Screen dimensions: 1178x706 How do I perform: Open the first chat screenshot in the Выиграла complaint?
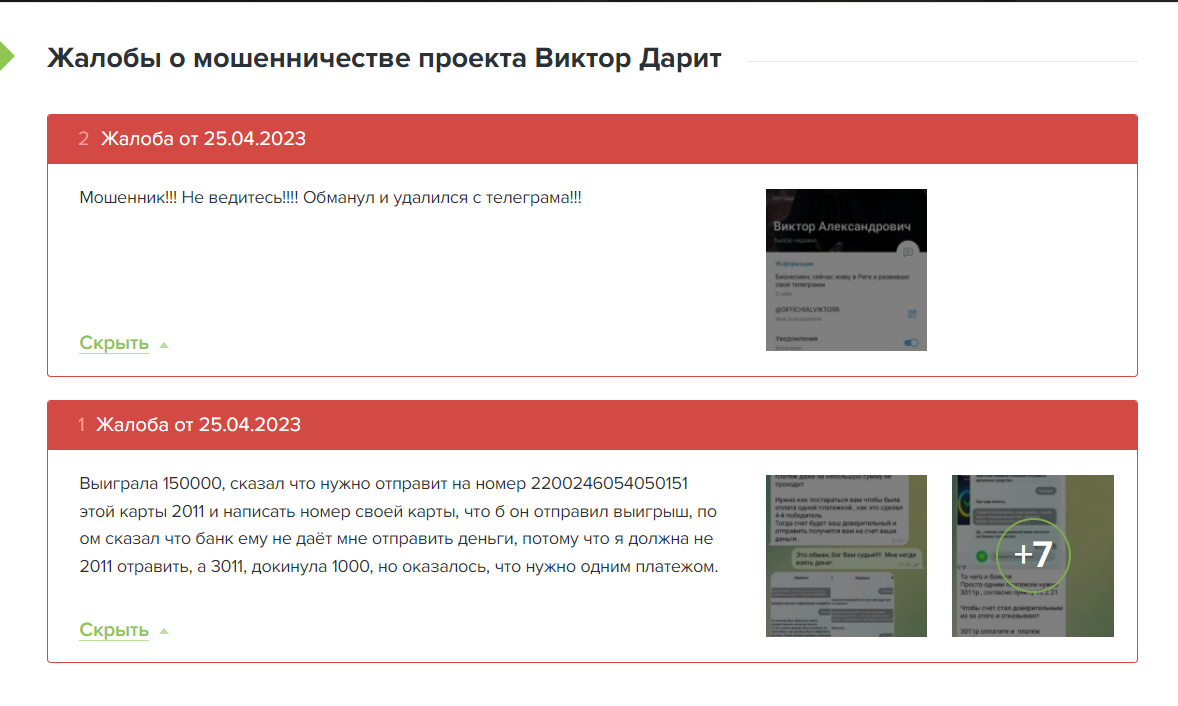coord(846,556)
